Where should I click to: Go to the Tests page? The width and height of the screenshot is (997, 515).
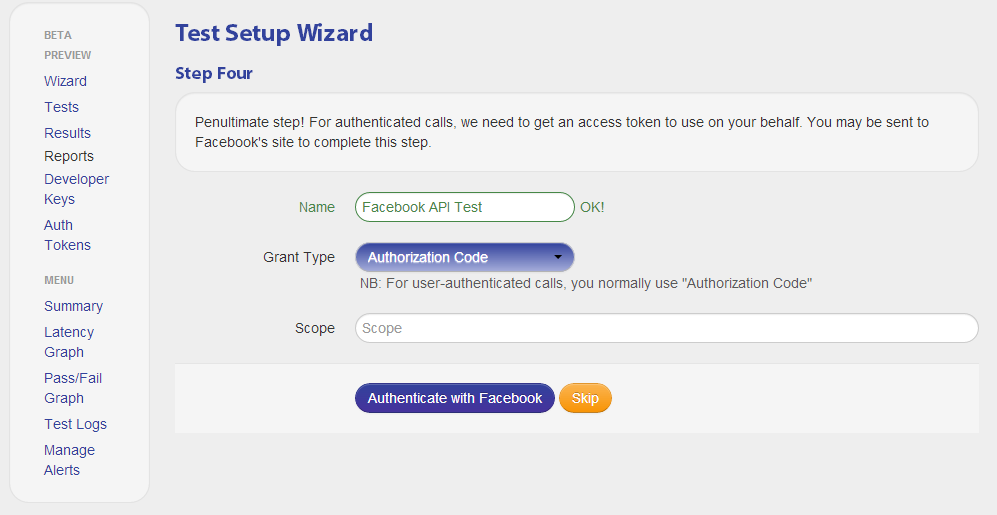[61, 107]
